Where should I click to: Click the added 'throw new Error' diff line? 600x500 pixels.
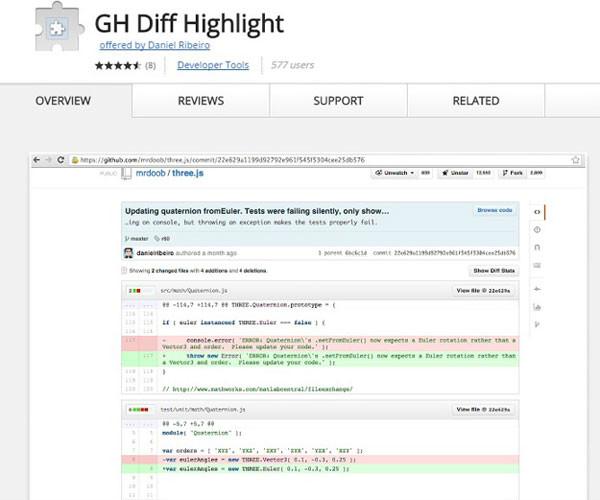point(320,359)
